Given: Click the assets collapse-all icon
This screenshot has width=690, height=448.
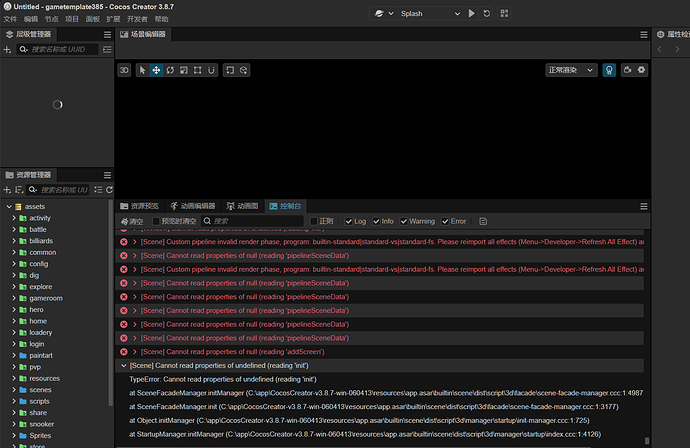Looking at the screenshot, I should coord(98,190).
